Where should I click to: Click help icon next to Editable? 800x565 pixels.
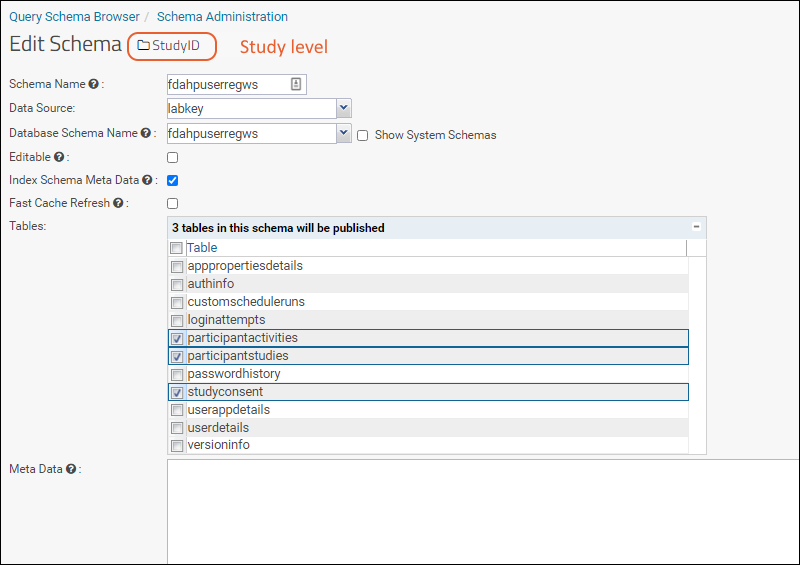coord(59,157)
